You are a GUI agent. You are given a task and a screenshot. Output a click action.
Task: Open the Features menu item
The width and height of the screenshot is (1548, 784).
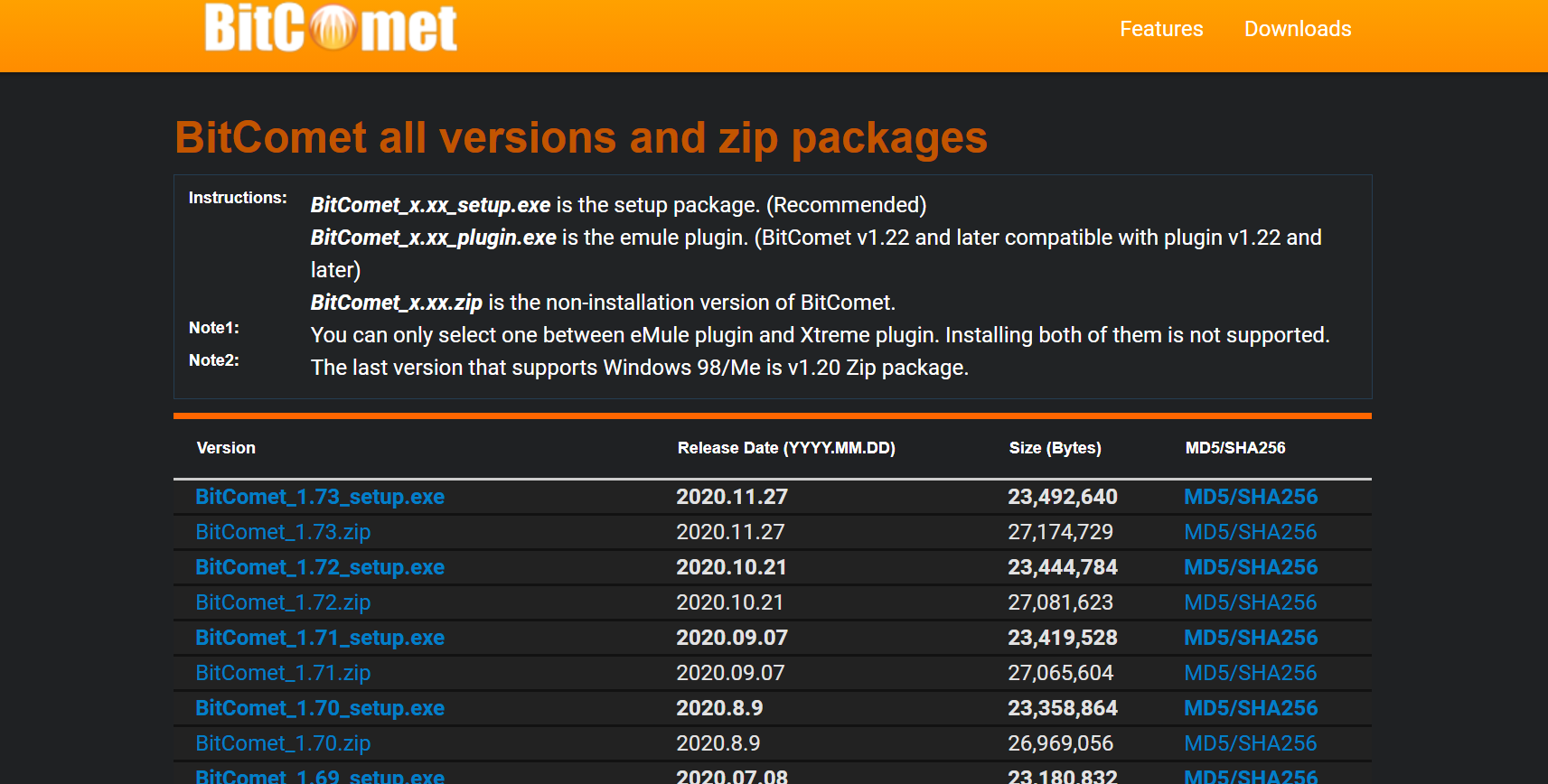pos(1161,29)
